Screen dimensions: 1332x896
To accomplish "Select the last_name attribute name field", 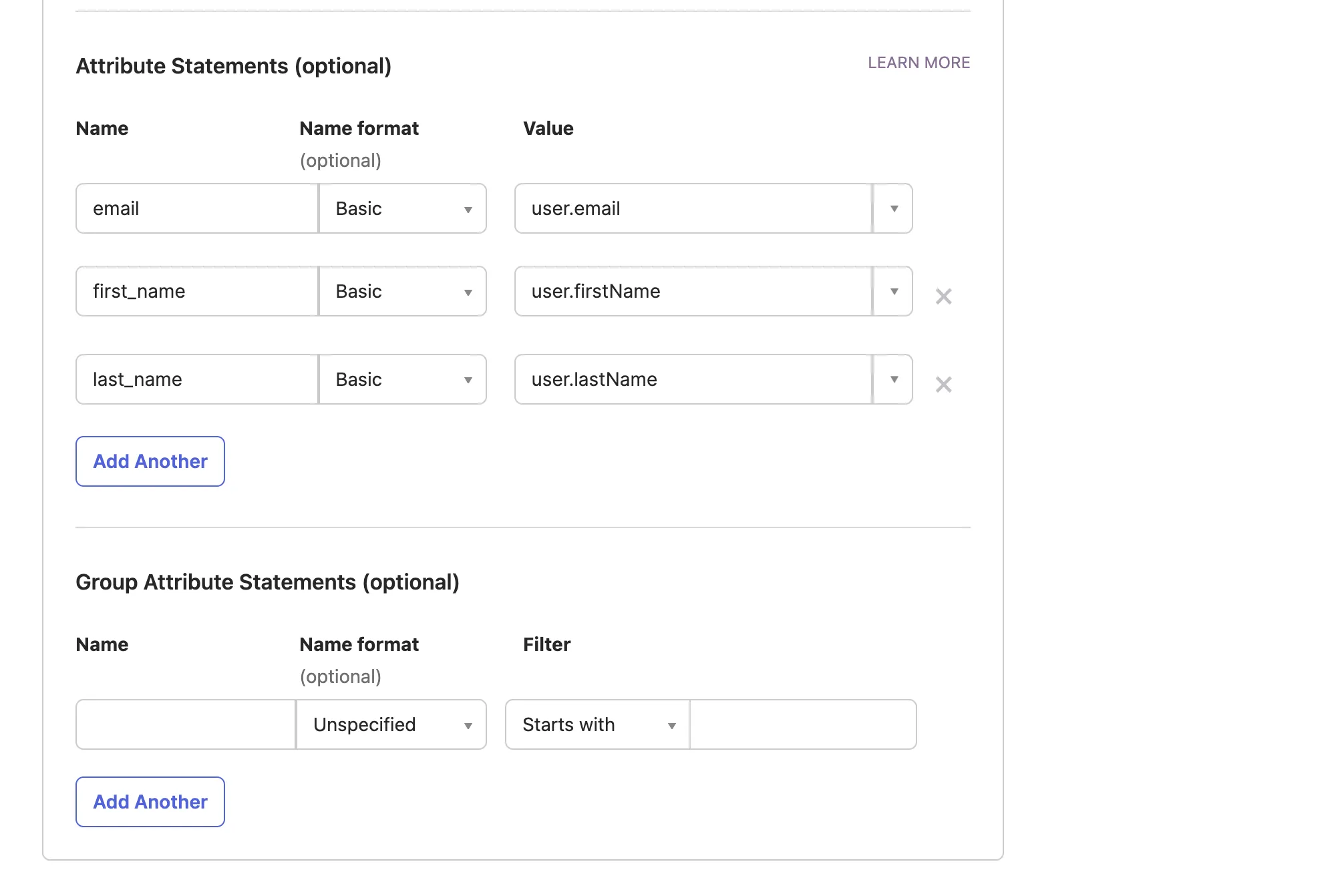I will tap(196, 379).
